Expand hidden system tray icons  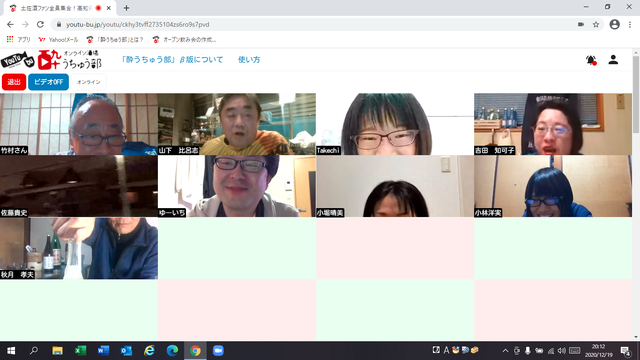point(505,351)
